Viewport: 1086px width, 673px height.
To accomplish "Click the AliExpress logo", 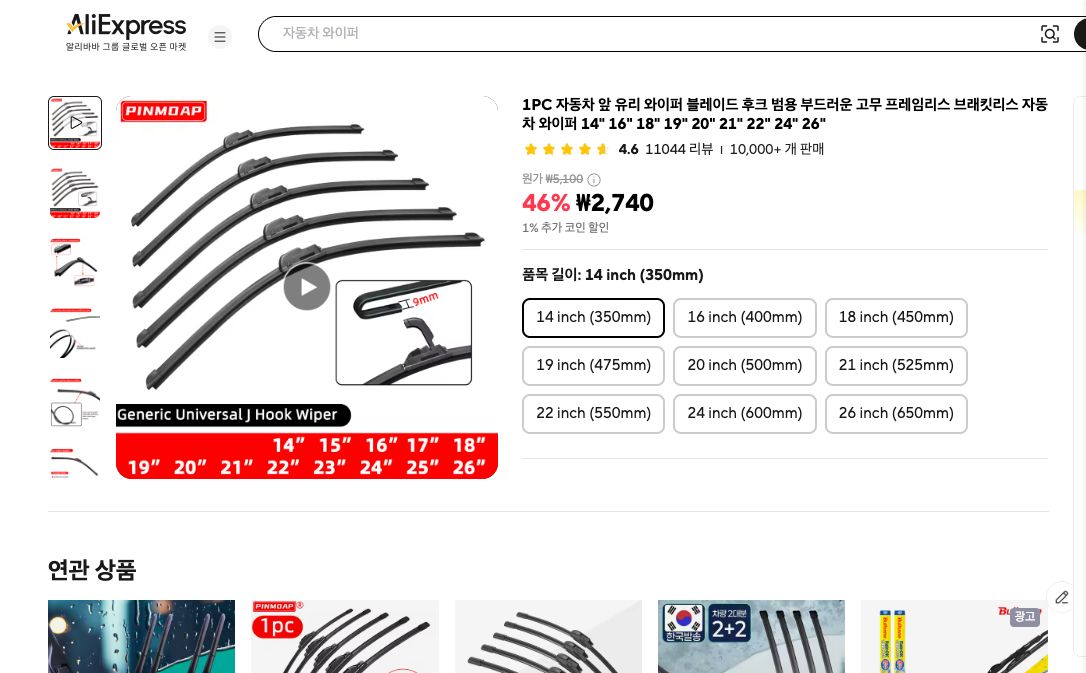I will pos(126,33).
